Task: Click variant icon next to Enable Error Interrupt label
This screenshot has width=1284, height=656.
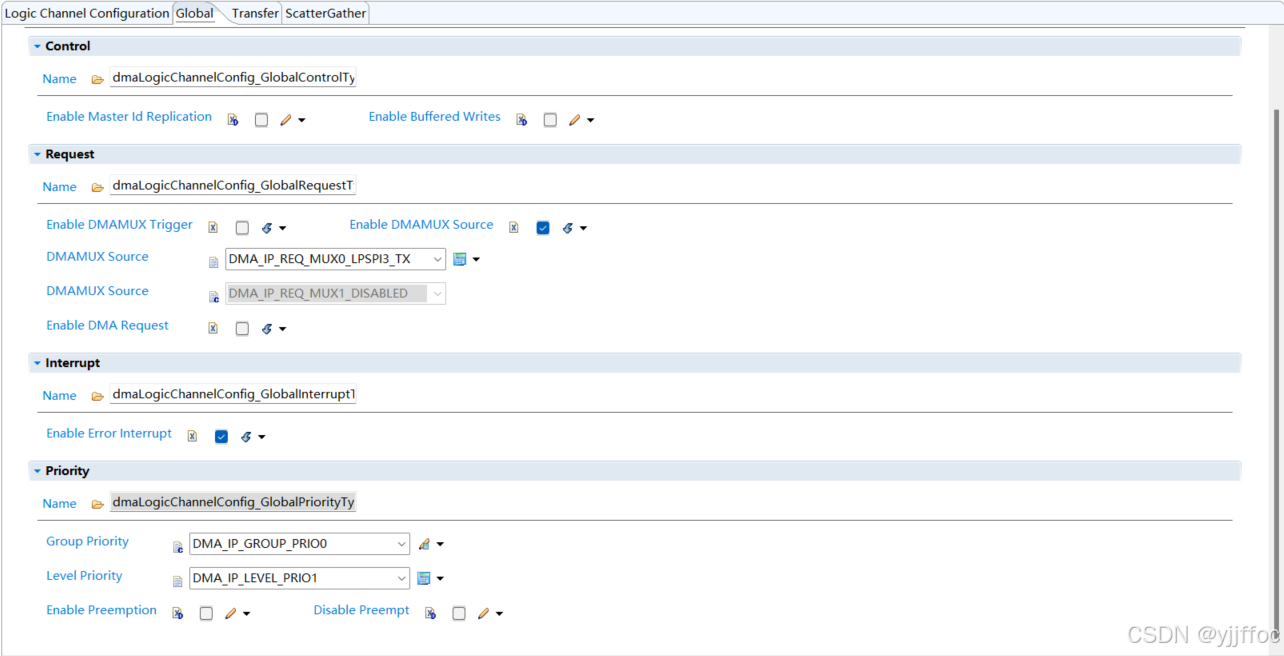Action: [192, 437]
